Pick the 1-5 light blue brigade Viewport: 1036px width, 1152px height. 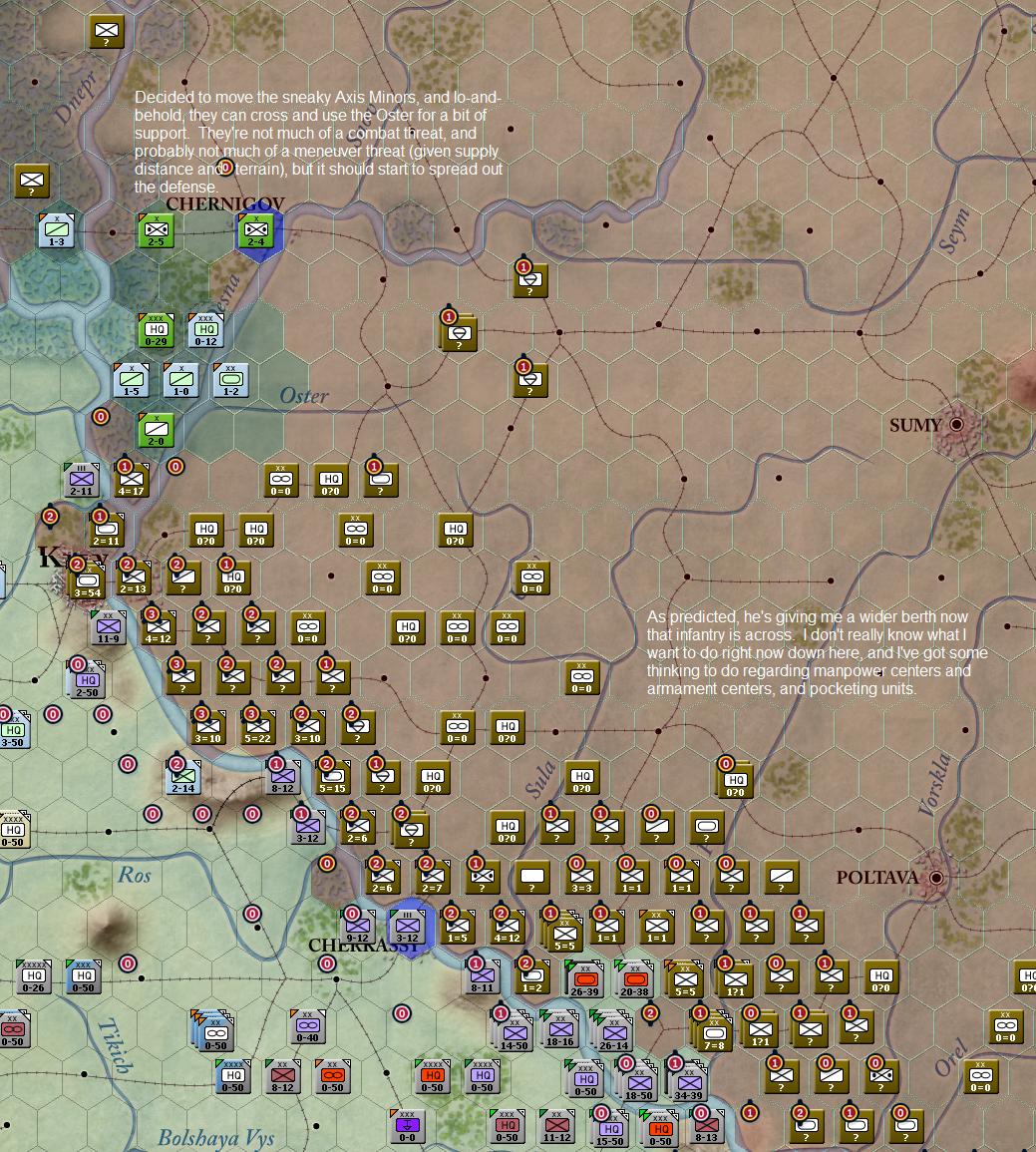tap(132, 381)
